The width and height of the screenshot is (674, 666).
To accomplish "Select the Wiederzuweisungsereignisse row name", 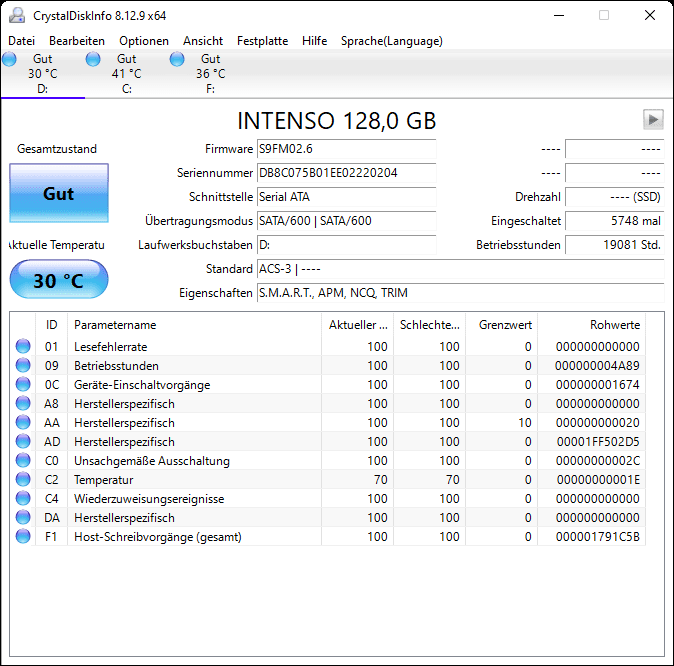I will pyautogui.click(x=149, y=499).
